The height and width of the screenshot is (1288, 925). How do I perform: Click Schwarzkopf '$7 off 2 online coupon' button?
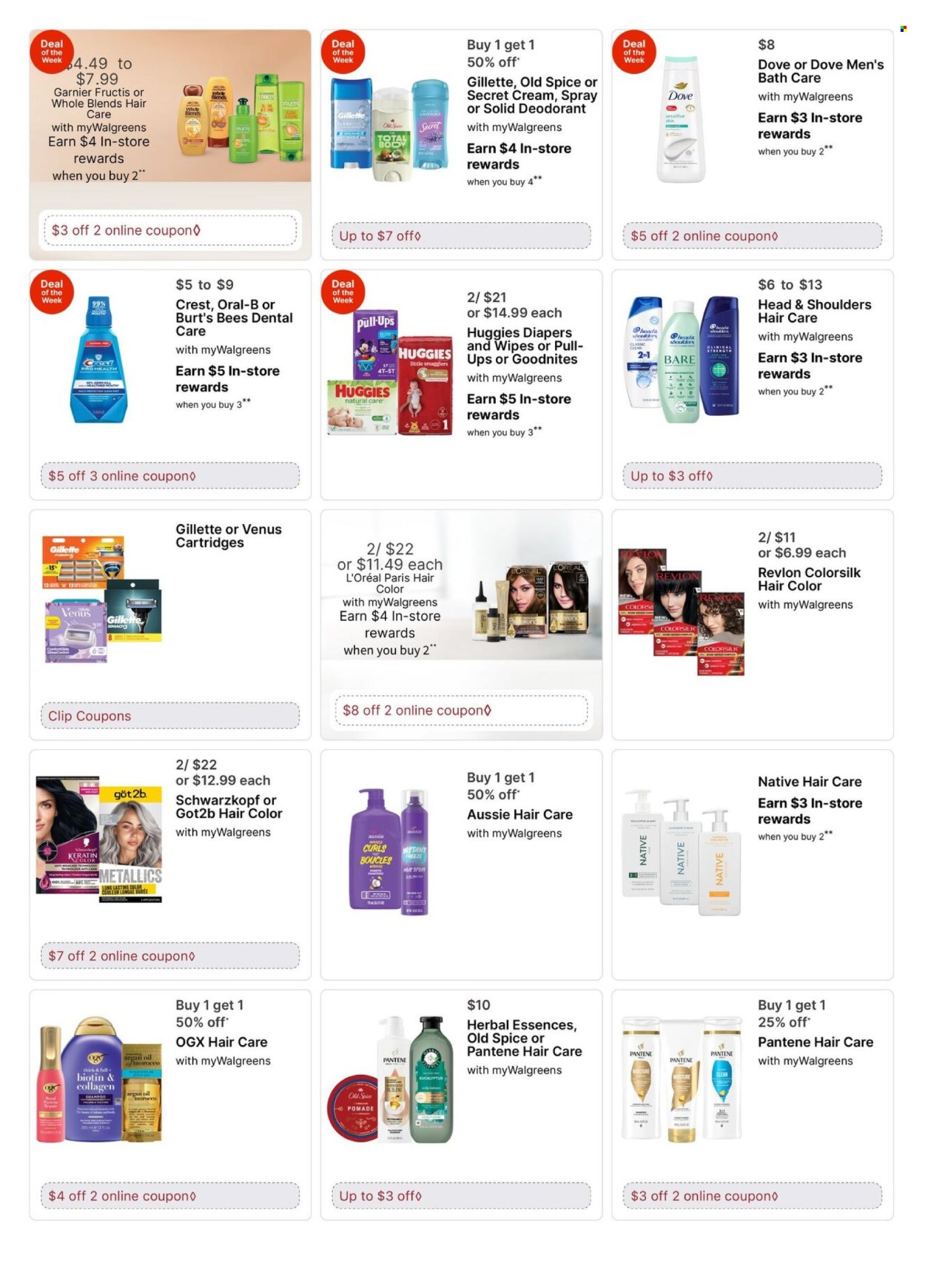(169, 956)
